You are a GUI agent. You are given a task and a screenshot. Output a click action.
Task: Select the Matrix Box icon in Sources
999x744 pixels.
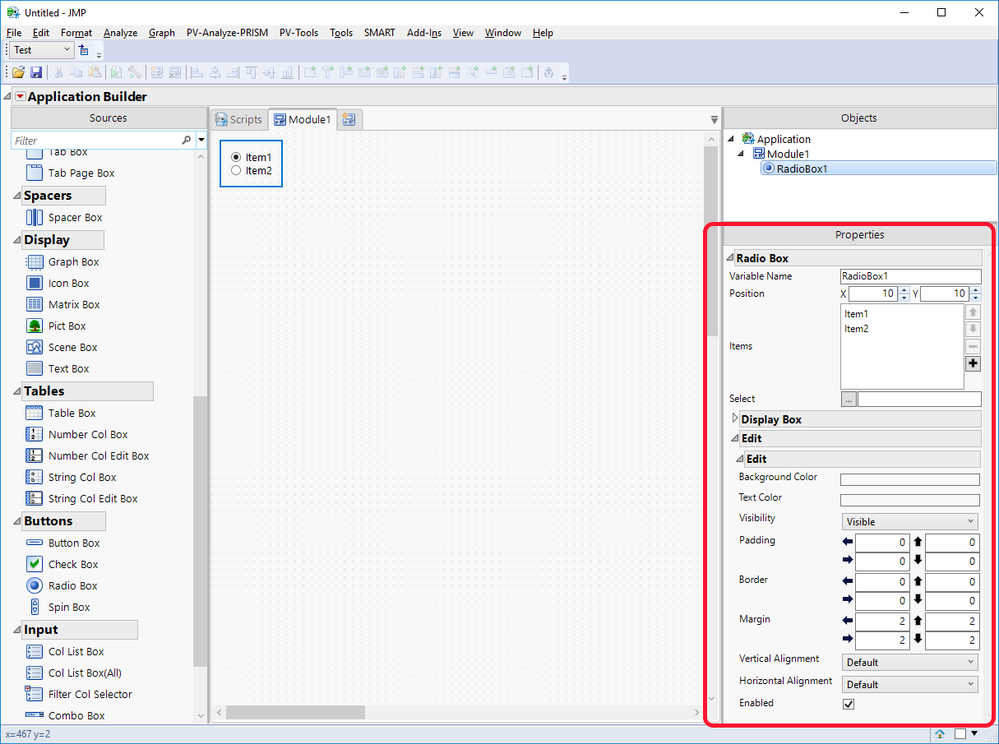click(x=33, y=304)
